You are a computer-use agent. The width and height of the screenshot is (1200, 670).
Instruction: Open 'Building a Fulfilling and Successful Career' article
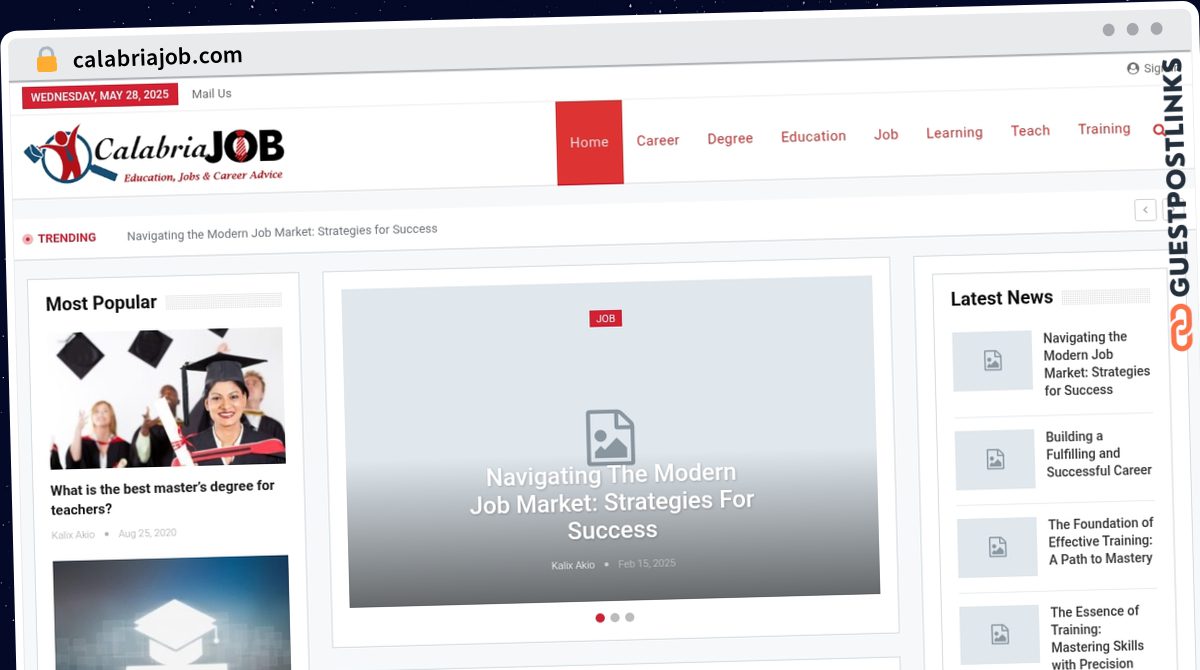[1099, 453]
